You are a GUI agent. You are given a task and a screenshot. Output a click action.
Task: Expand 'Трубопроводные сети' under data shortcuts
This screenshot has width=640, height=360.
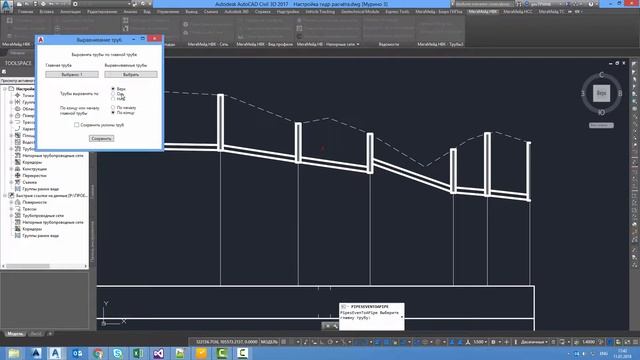11,216
